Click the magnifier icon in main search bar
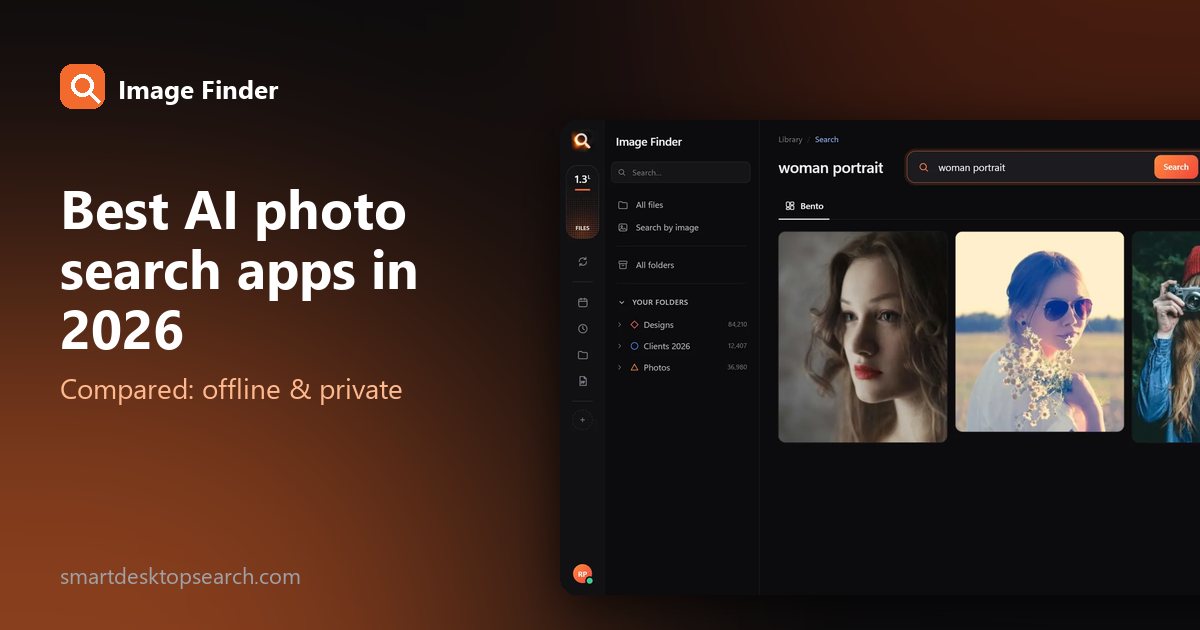 tap(924, 168)
